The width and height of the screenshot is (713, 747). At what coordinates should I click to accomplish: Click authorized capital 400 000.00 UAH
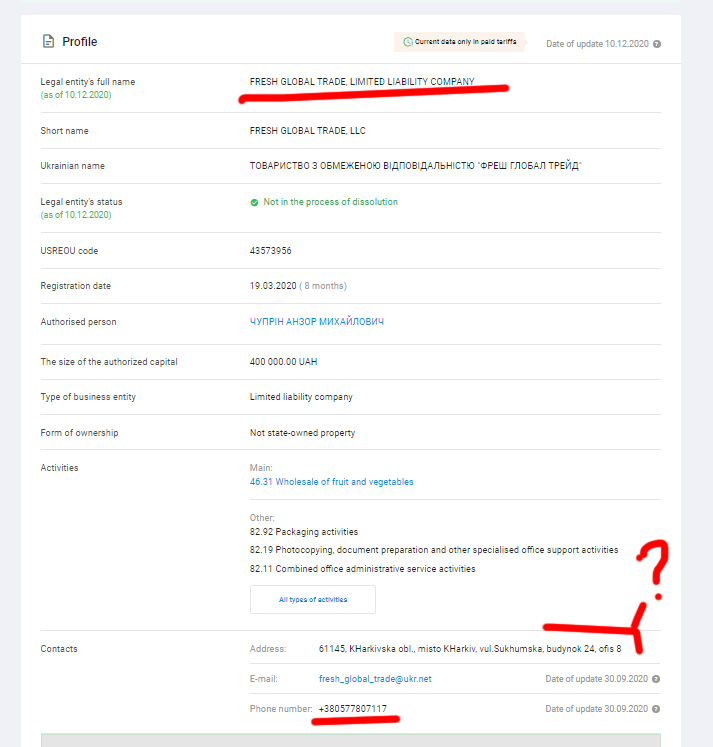tap(283, 362)
